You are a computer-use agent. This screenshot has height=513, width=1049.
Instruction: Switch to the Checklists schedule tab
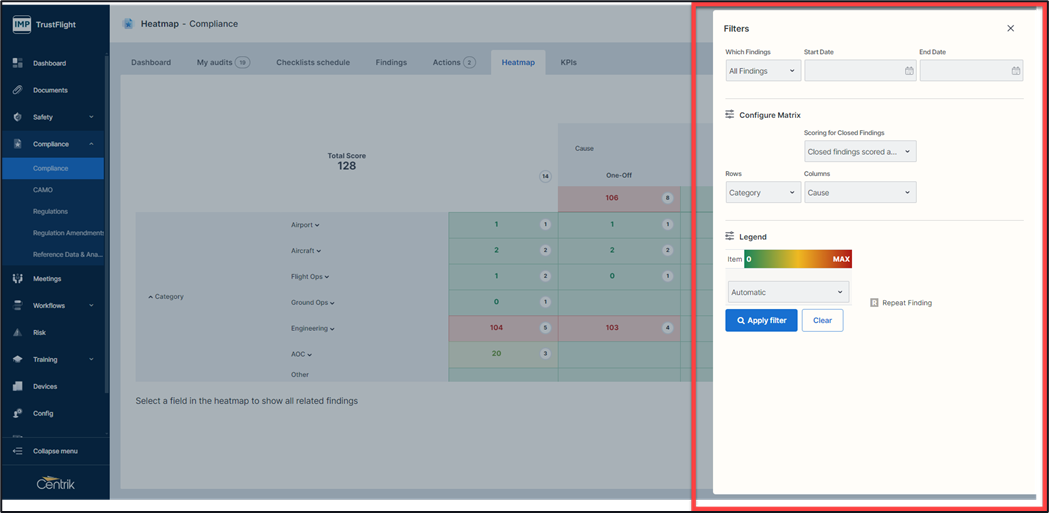(313, 62)
